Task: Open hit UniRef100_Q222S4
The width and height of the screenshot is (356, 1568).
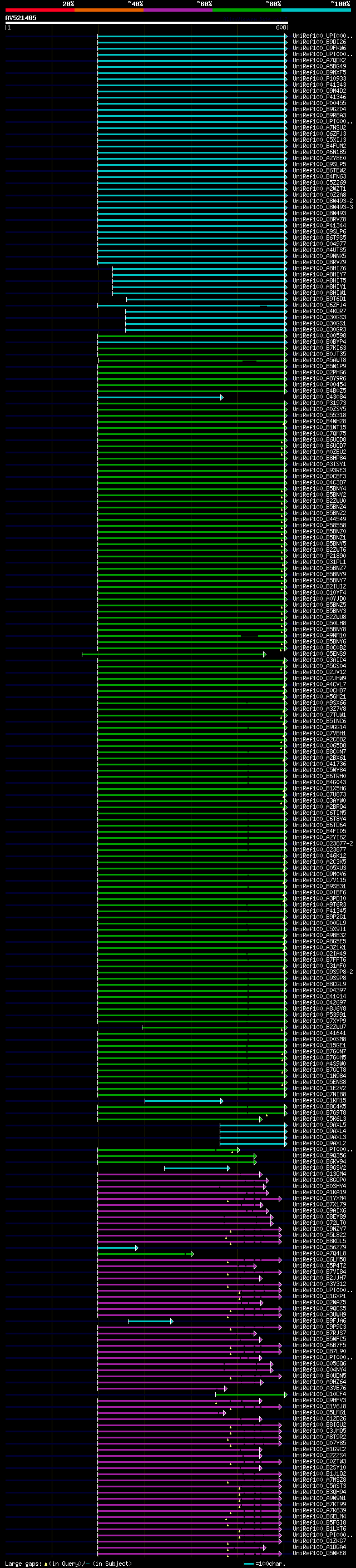Action: (319, 1456)
